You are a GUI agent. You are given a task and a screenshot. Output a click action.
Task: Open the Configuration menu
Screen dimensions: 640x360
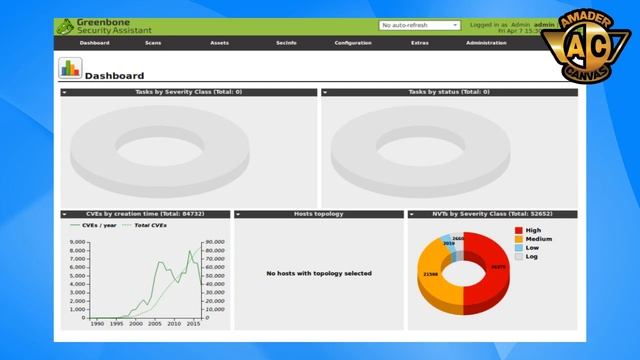(x=353, y=43)
